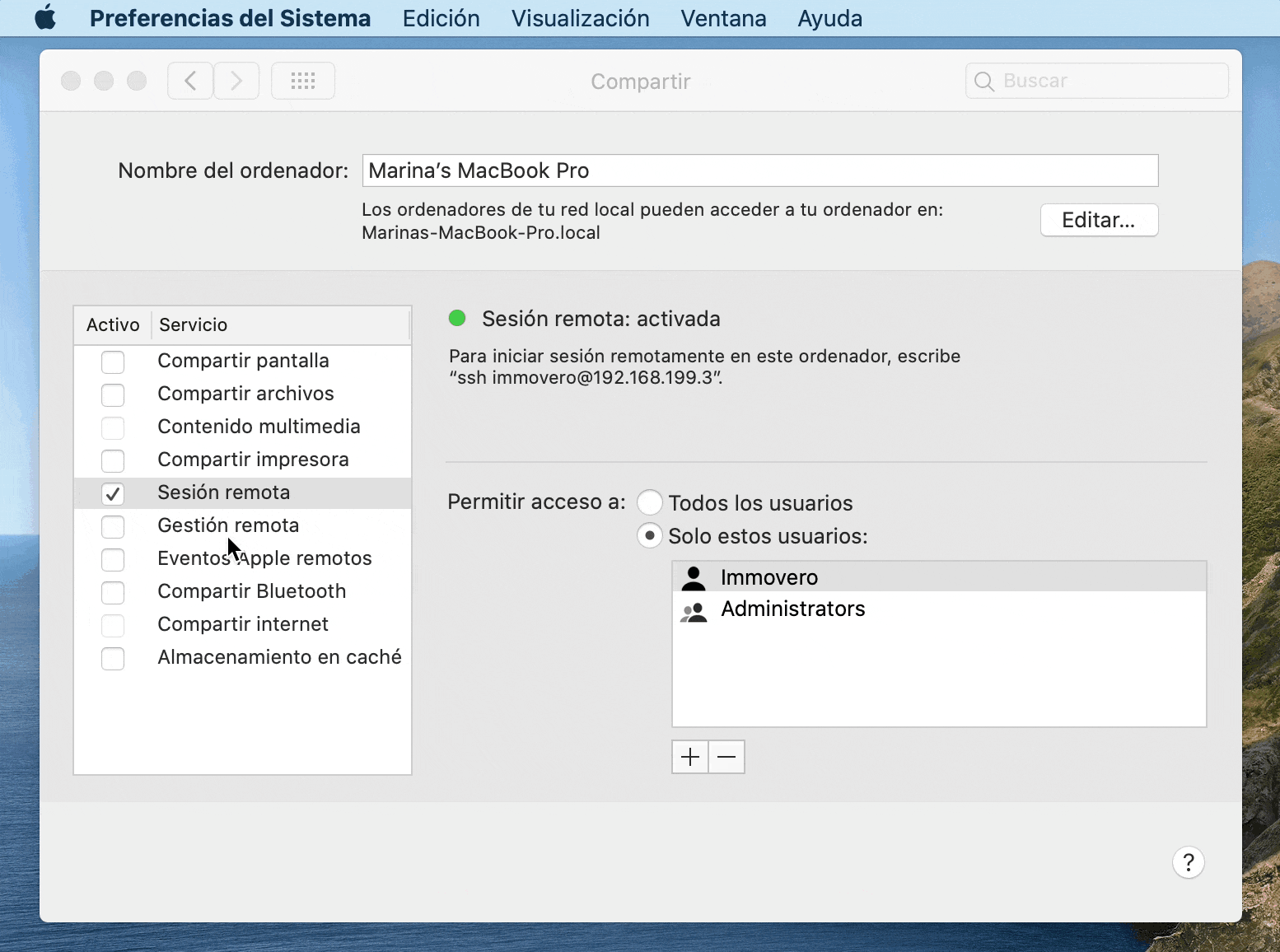Open help with the question mark button

(1188, 862)
